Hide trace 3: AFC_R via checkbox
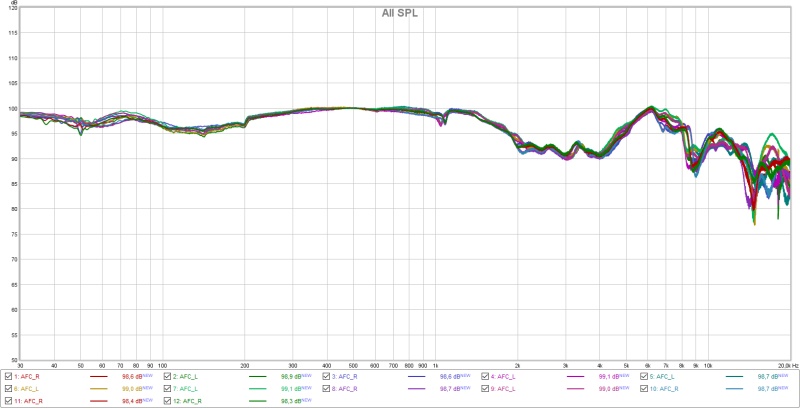Image resolution: width=800 pixels, height=409 pixels. (x=327, y=376)
